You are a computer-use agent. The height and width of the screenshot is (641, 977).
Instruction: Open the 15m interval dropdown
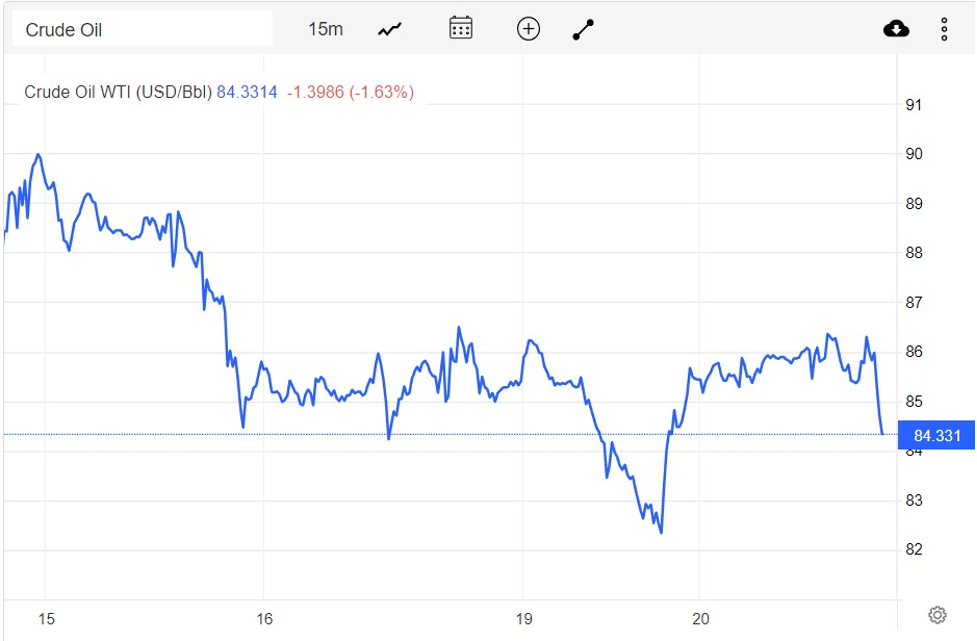(325, 29)
